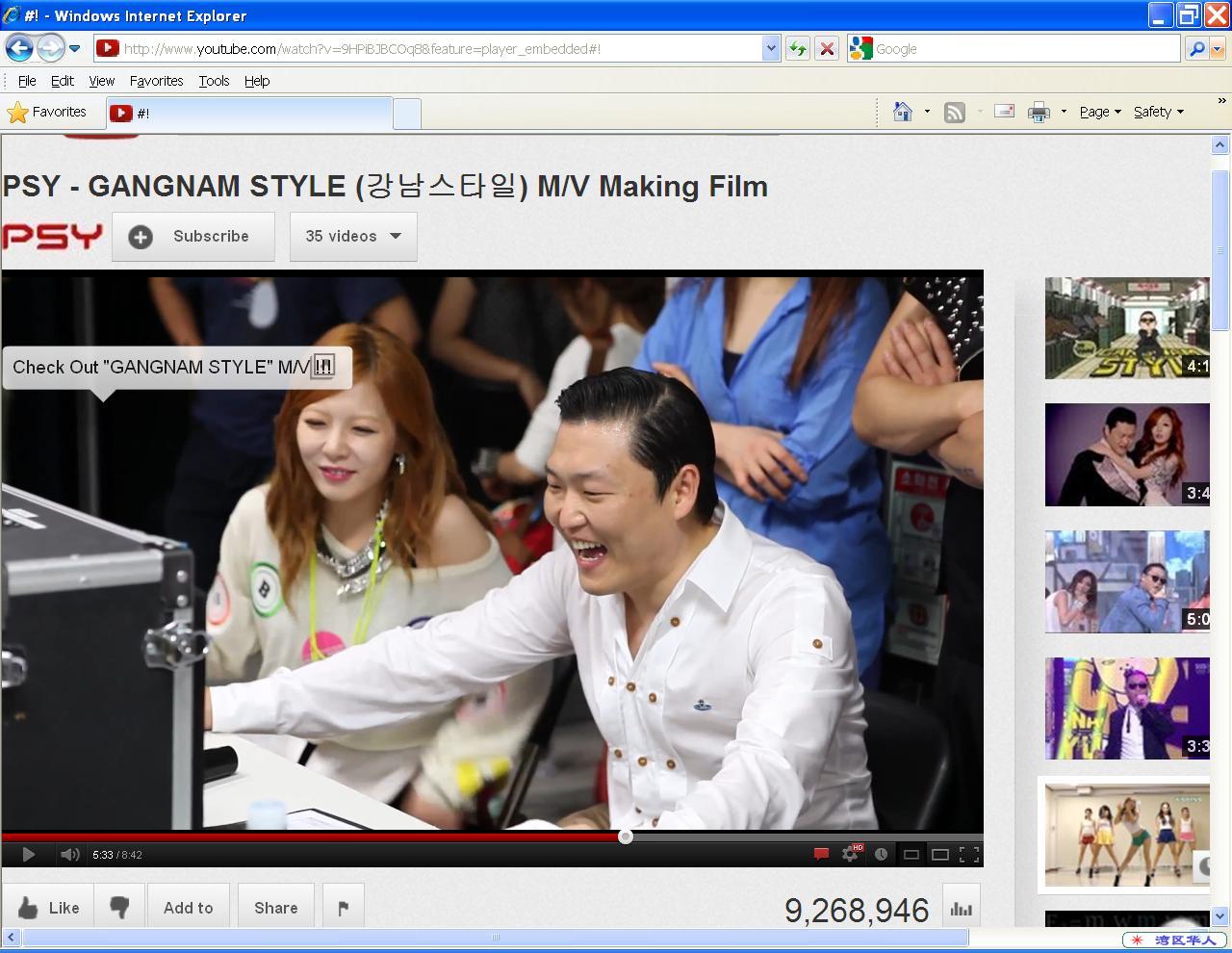1232x953 pixels.
Task: Open the PSY with HyunA duet thumbnail
Action: 1127,454
